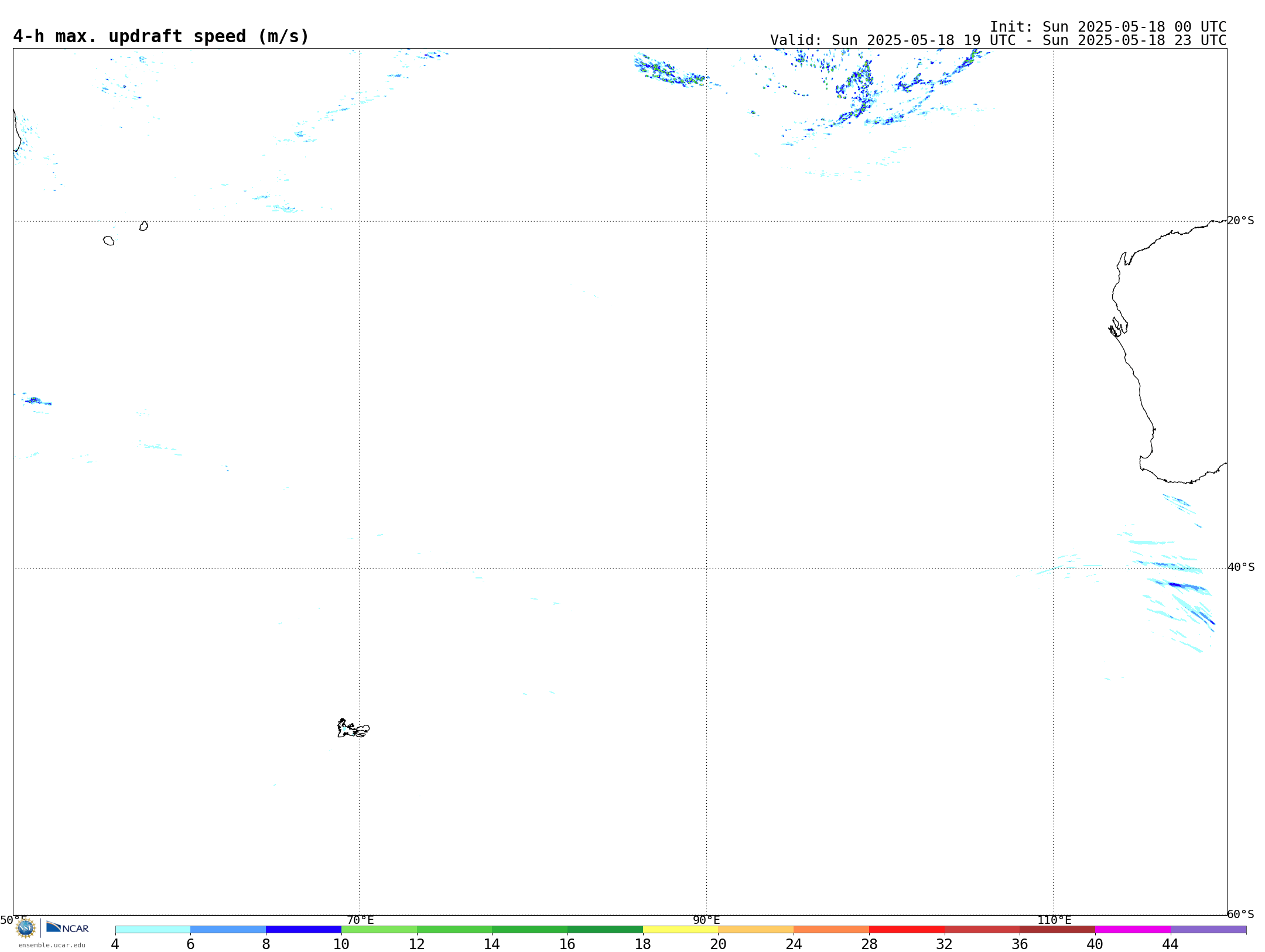Click the dark brown-red 36-40 colorbar swatch

coord(1058,929)
